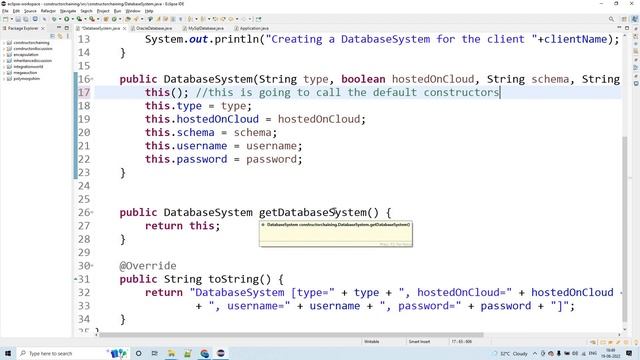640x360 pixels.
Task: Click the Smart Insert status field
Action: pyautogui.click(x=419, y=342)
